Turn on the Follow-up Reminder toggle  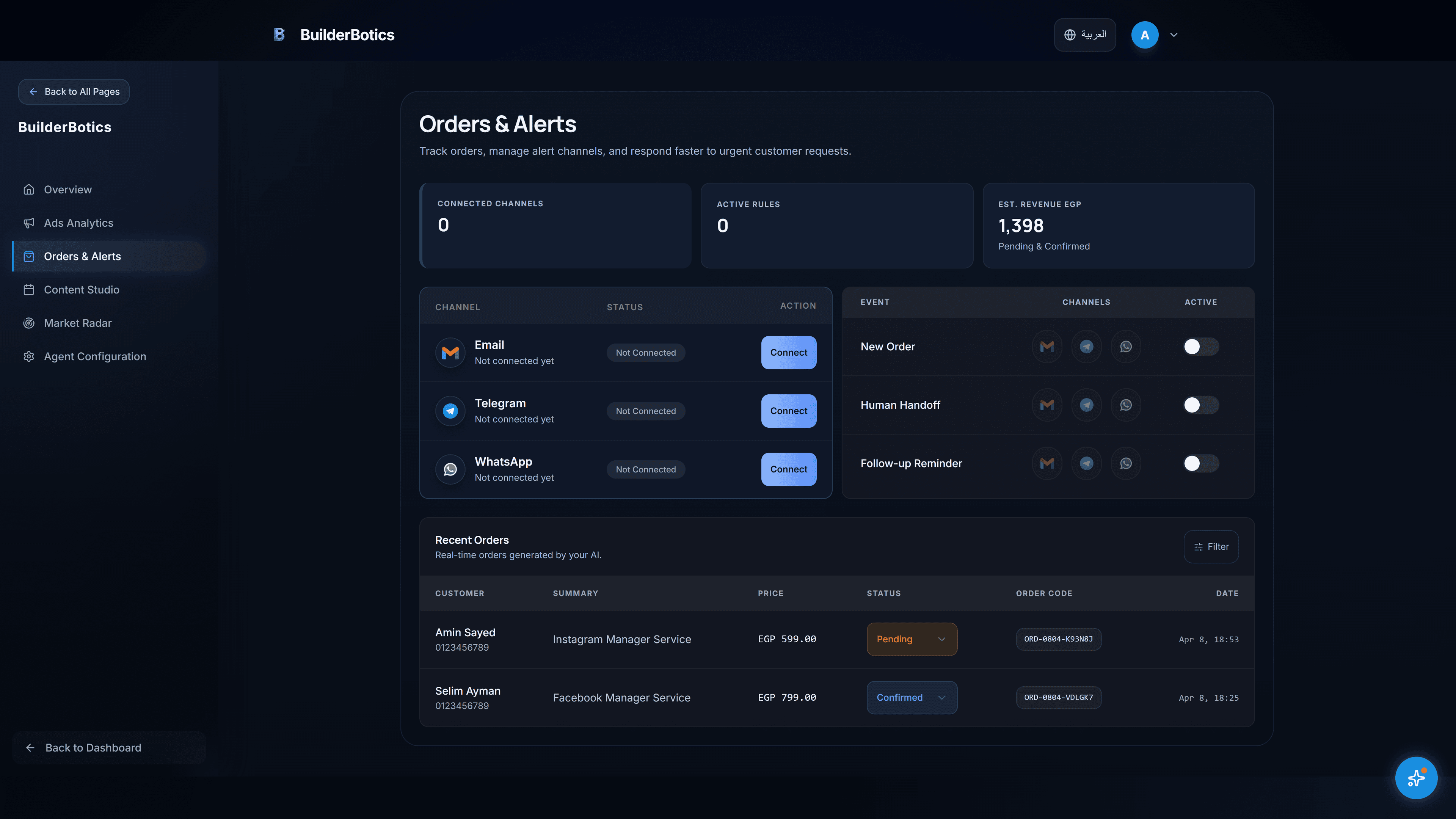pos(1200,463)
